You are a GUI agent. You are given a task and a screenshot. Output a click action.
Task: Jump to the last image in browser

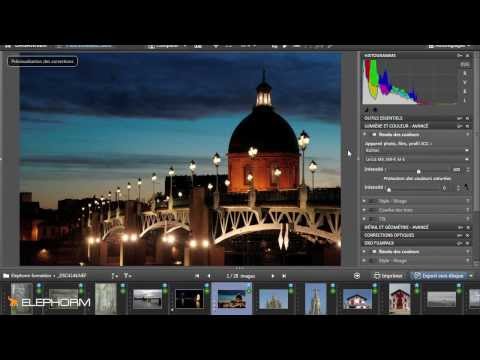click(x=284, y=276)
